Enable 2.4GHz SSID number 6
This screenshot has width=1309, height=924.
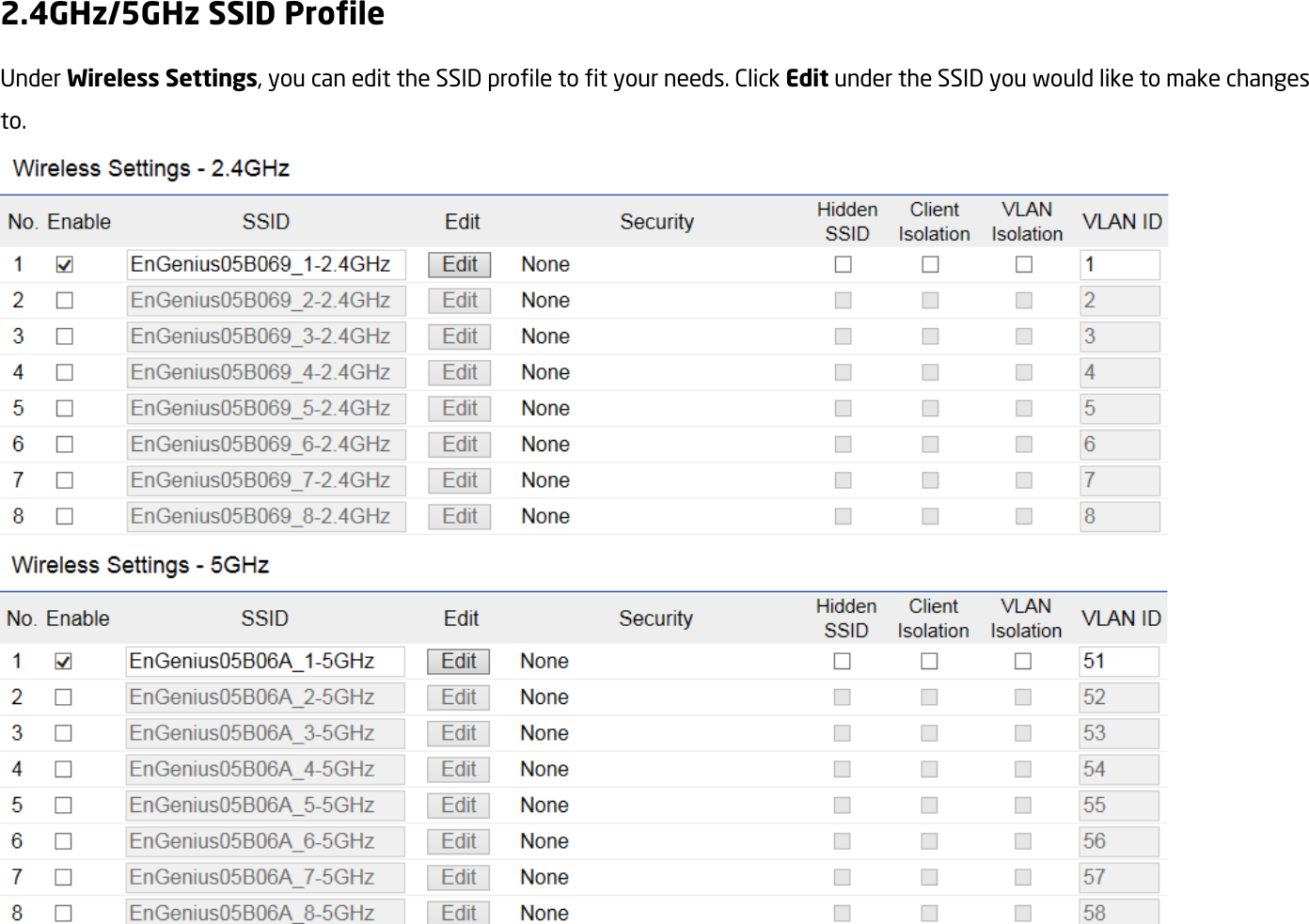coord(64,445)
